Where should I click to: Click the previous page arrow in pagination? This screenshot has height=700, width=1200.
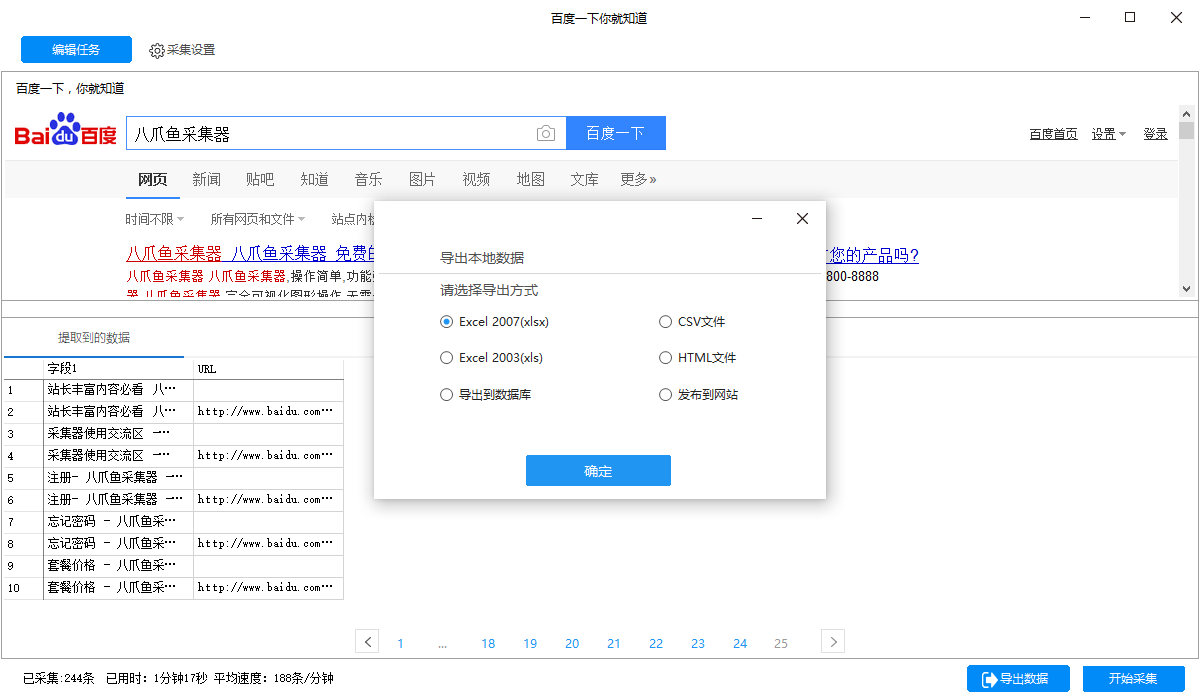pyautogui.click(x=367, y=642)
